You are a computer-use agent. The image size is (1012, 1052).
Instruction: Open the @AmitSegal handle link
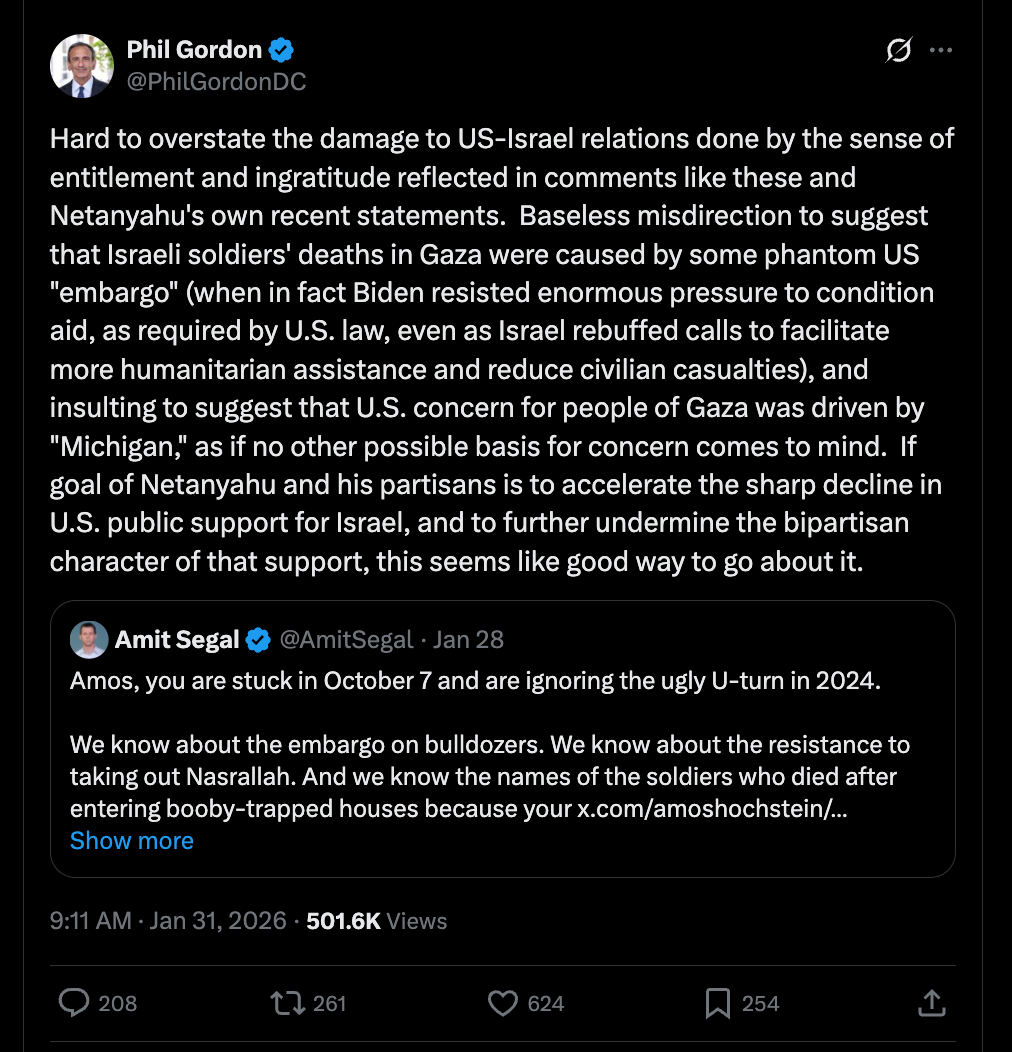(346, 639)
